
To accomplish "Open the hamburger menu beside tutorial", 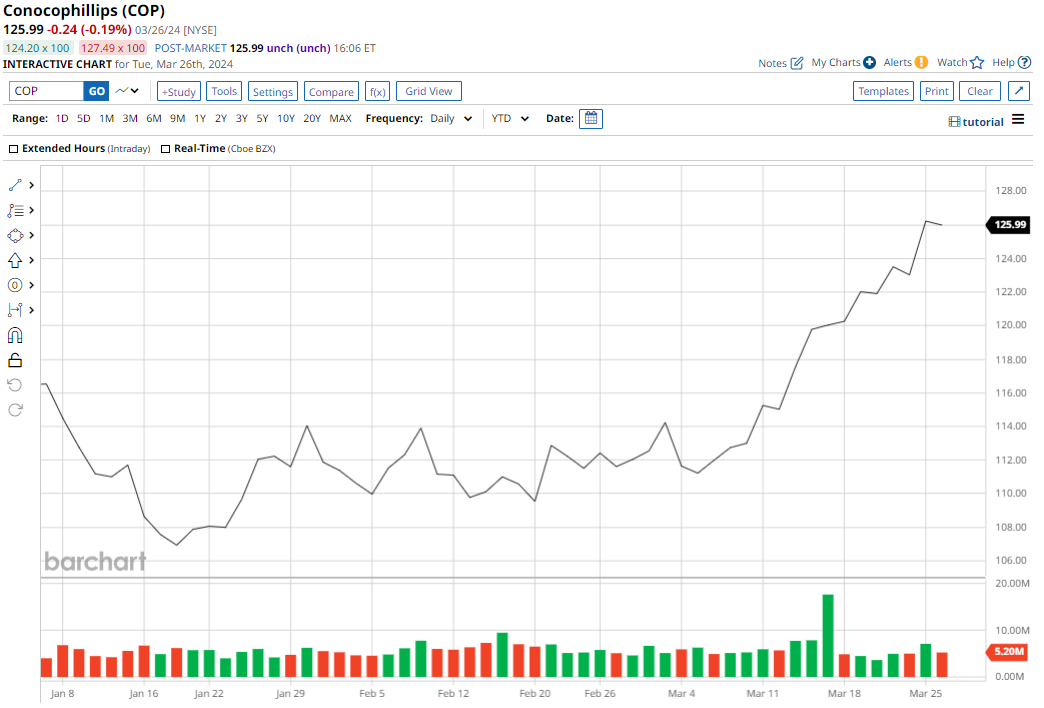I will coord(1018,120).
